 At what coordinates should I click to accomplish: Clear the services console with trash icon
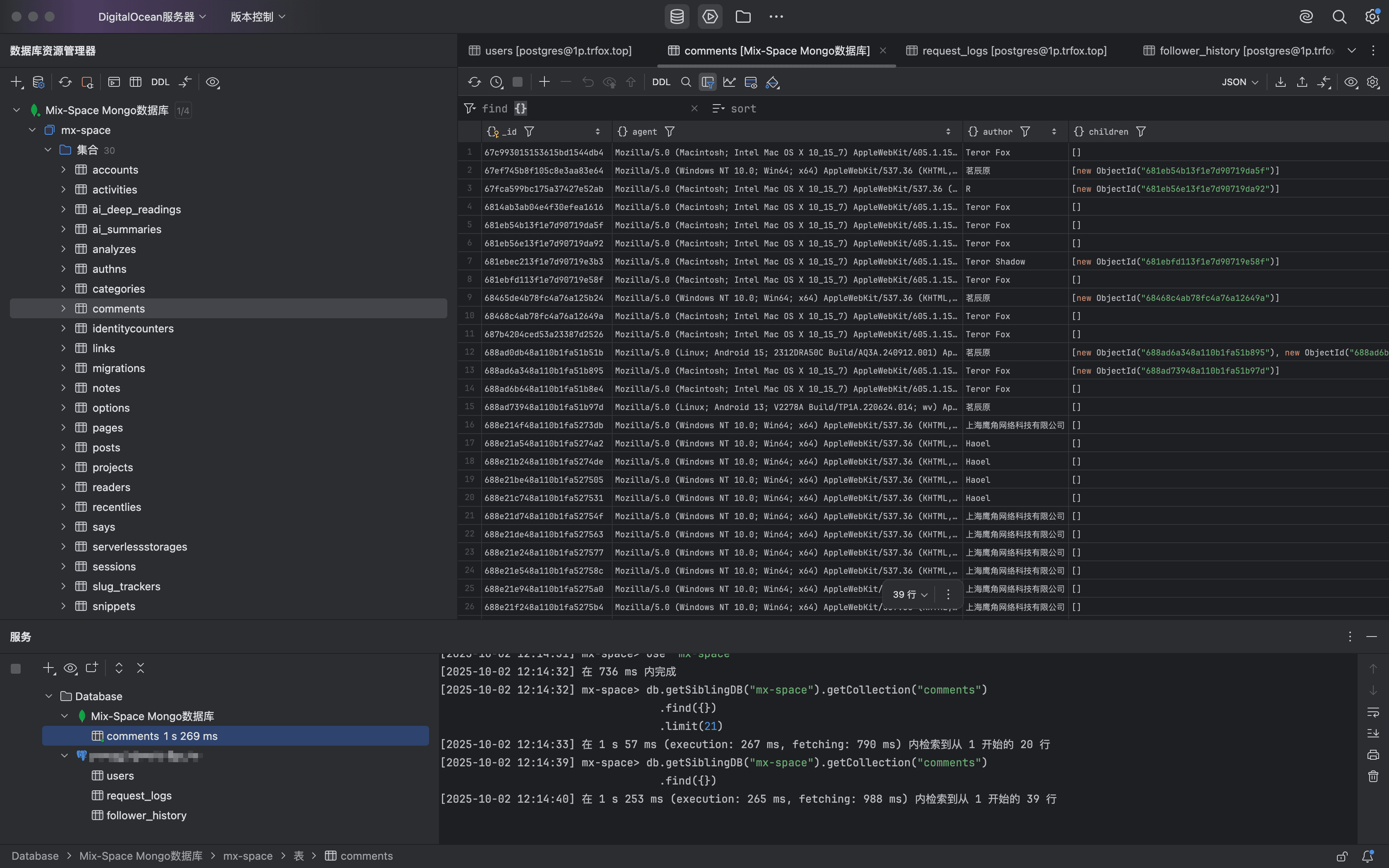pos(1372,777)
